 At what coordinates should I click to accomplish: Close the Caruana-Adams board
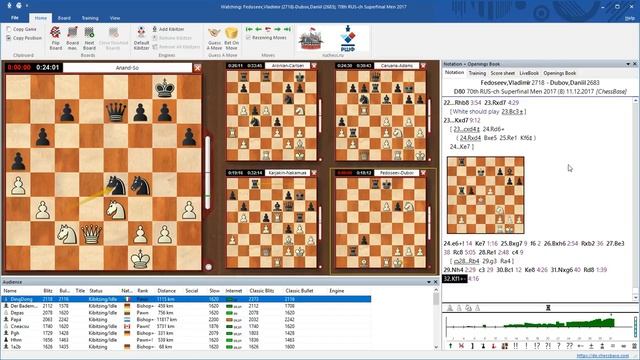pos(423,65)
